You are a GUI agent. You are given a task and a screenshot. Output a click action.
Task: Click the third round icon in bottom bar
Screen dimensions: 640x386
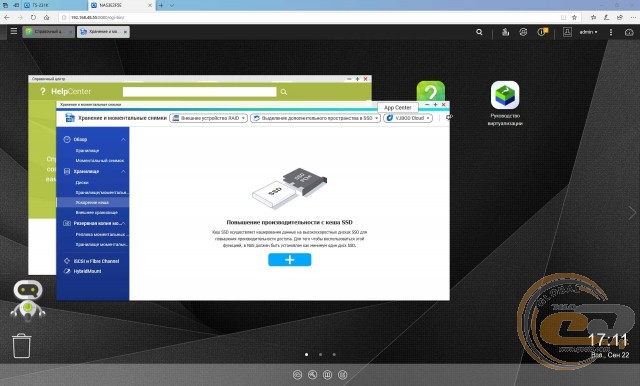pyautogui.click(x=327, y=375)
